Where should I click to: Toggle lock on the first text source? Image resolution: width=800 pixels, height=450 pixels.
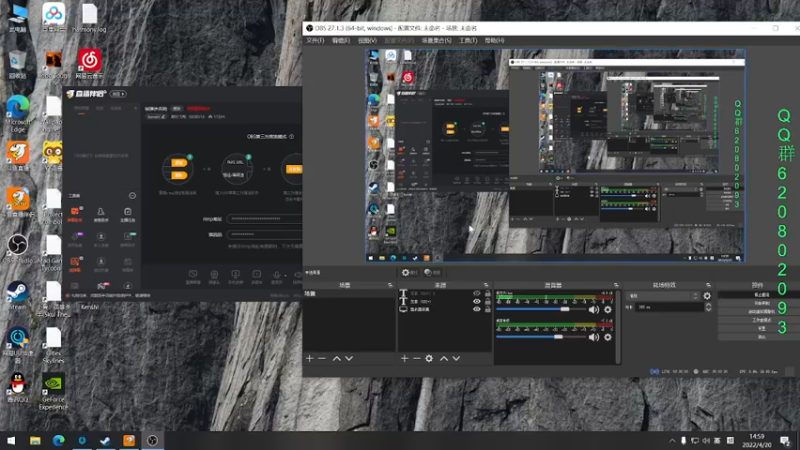487,294
